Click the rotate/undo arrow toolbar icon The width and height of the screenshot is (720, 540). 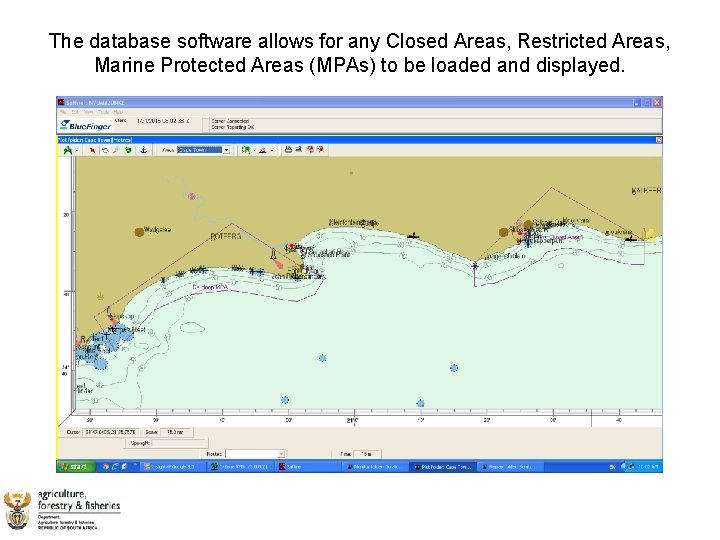point(105,150)
